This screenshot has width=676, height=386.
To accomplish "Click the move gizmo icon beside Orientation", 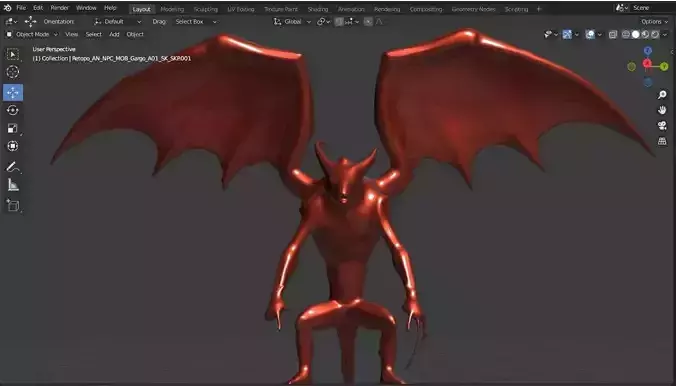I will point(30,22).
